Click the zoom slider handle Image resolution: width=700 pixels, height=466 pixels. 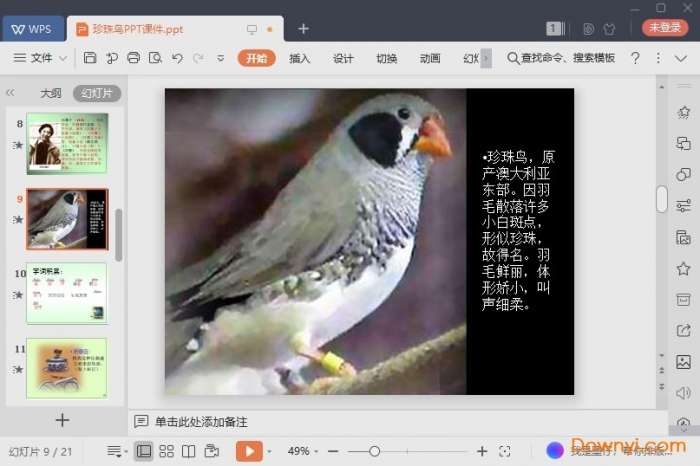pos(375,451)
